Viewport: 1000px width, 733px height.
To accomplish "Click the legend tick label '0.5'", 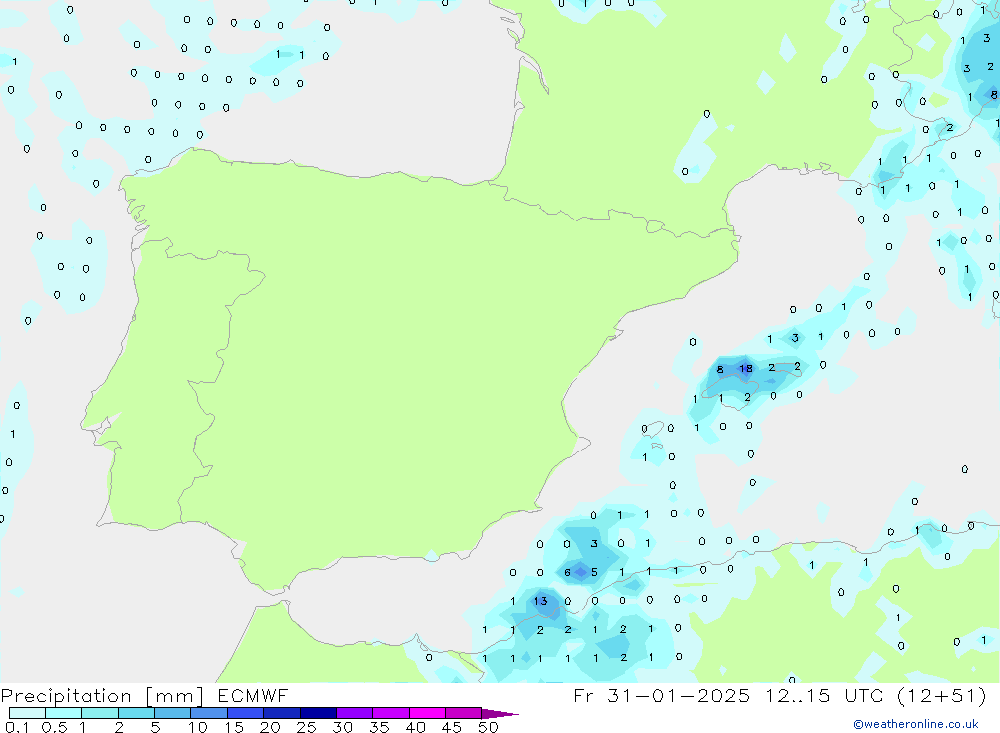I will (54, 727).
